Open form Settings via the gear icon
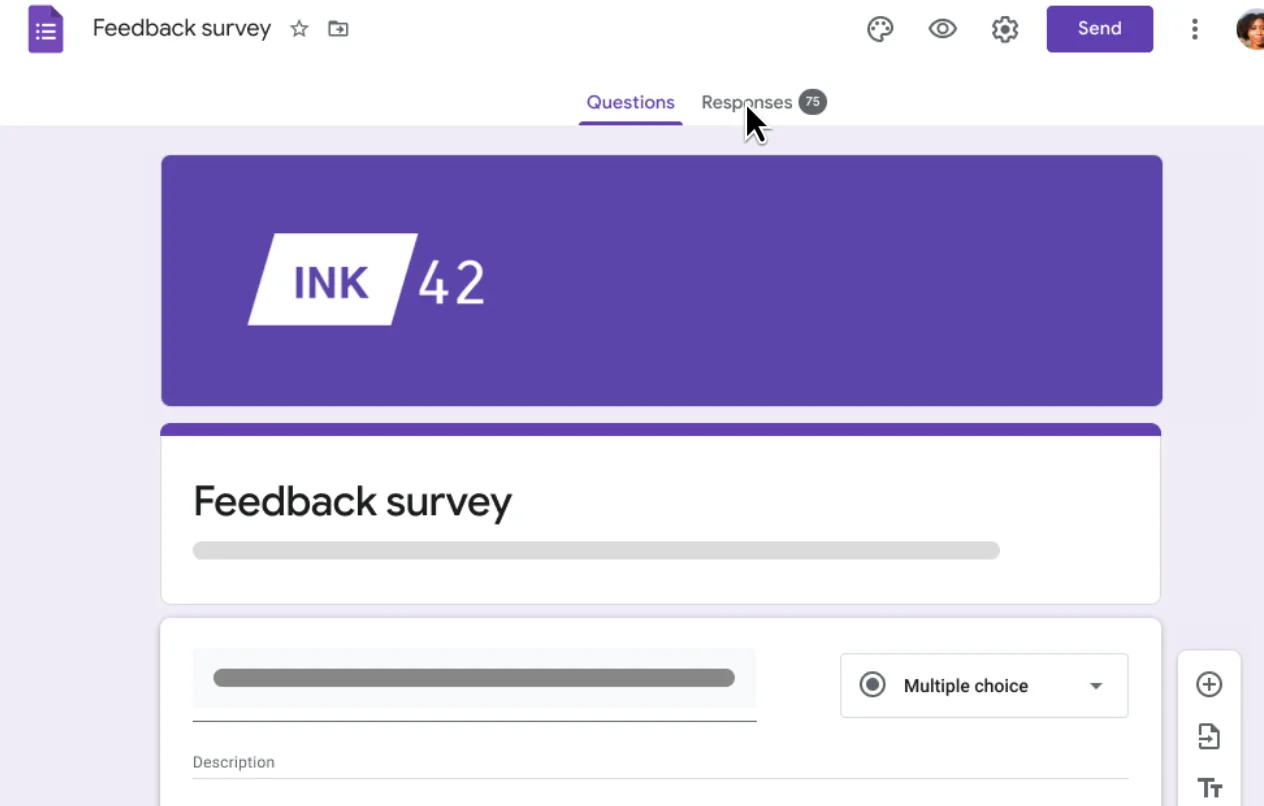Image resolution: width=1264 pixels, height=806 pixels. tap(1004, 29)
